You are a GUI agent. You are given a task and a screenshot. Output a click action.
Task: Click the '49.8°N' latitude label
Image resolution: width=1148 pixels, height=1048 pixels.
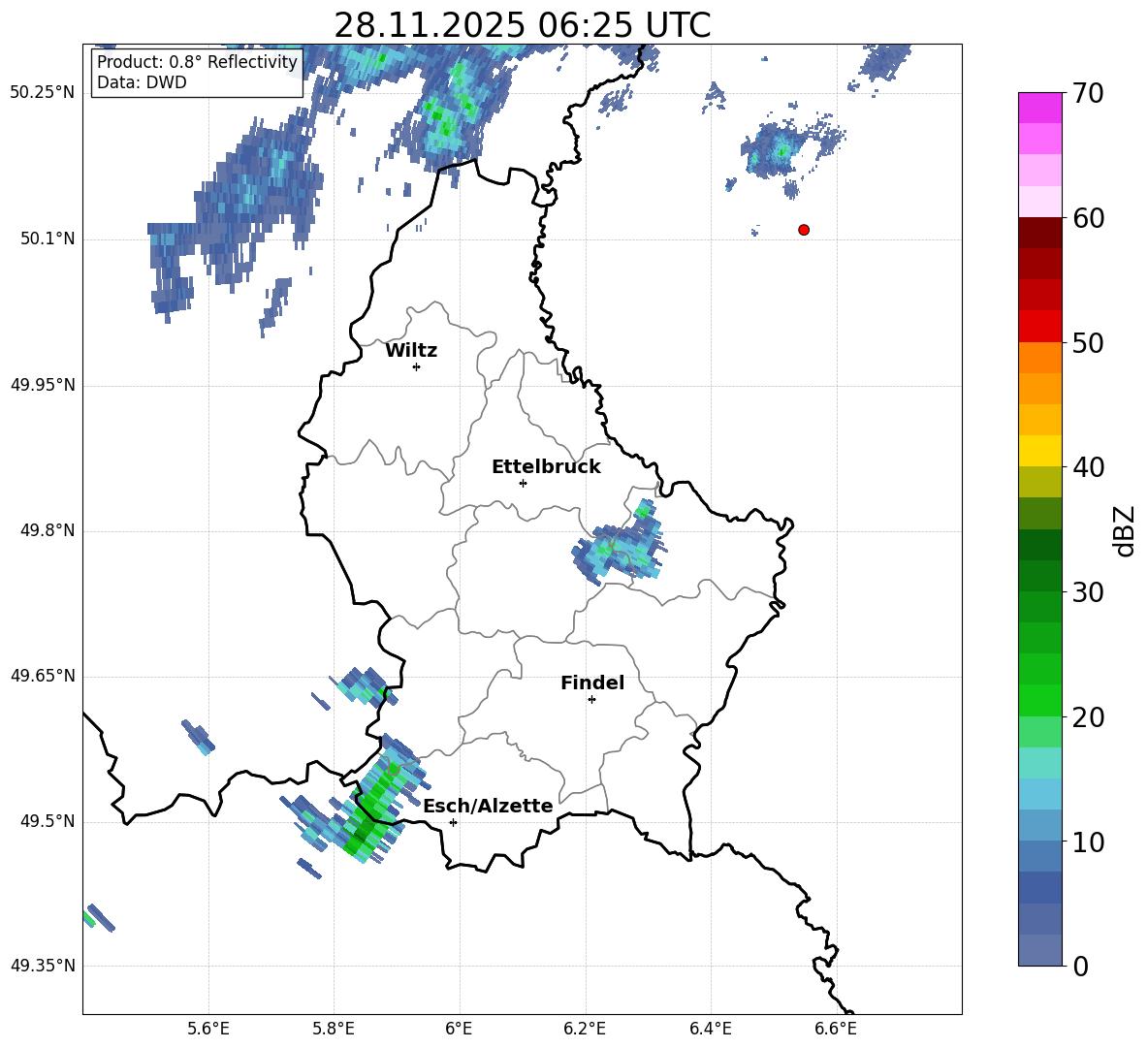[x=48, y=530]
